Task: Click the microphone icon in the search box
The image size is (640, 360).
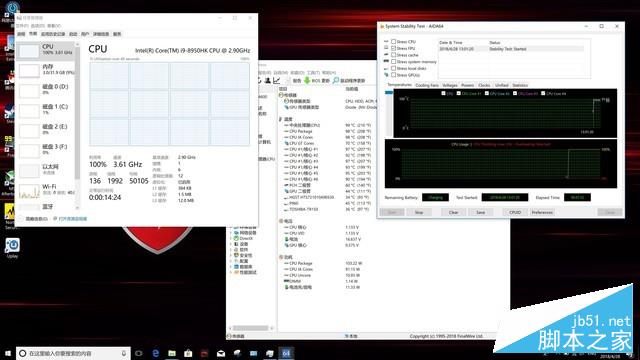Action: [x=124, y=353]
